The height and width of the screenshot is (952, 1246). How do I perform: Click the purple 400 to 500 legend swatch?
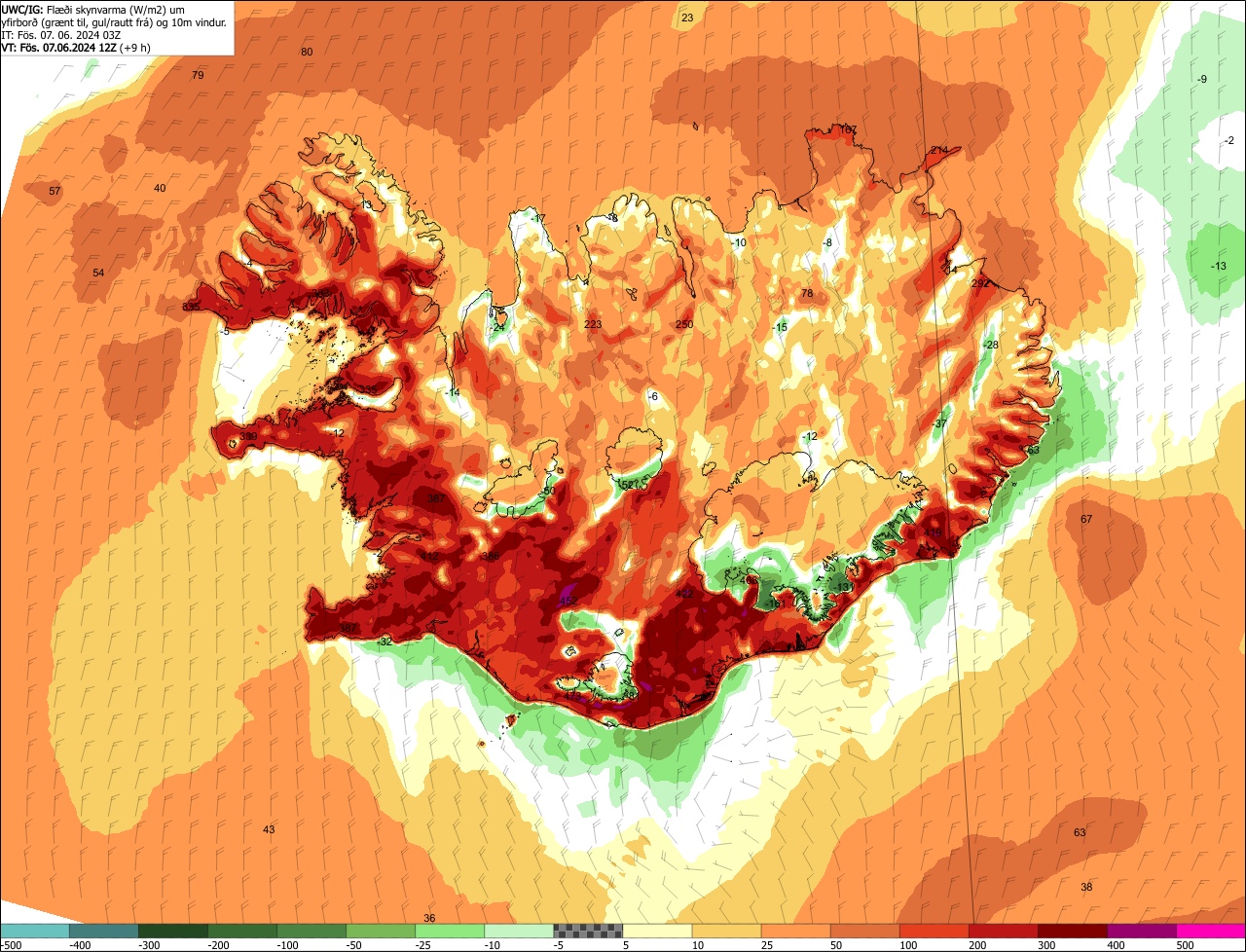point(1141,931)
